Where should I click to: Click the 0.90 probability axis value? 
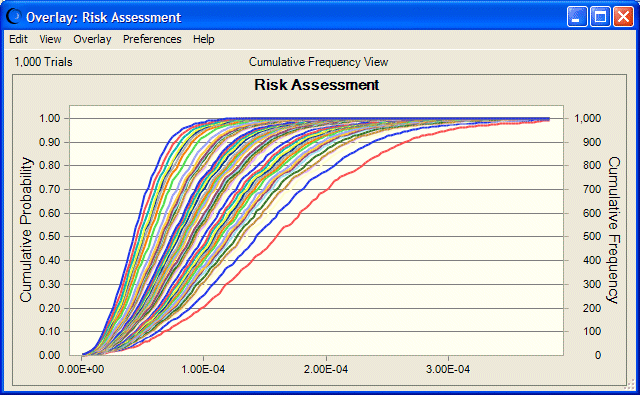tap(49, 142)
